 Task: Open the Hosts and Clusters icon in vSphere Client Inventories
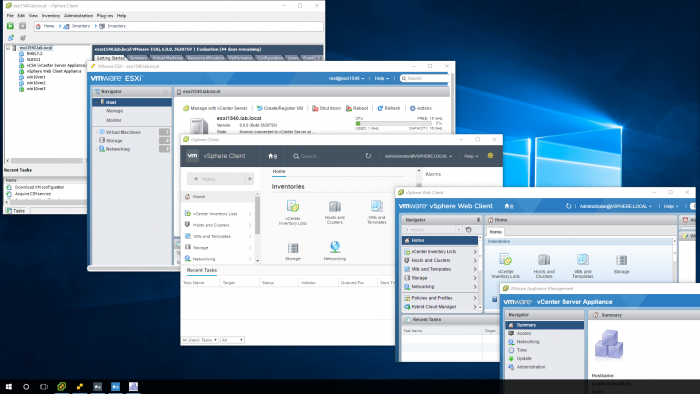[x=335, y=206]
